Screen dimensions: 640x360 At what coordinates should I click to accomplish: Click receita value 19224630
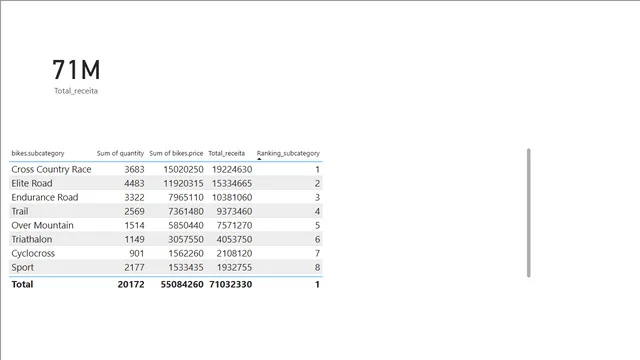(x=232, y=169)
